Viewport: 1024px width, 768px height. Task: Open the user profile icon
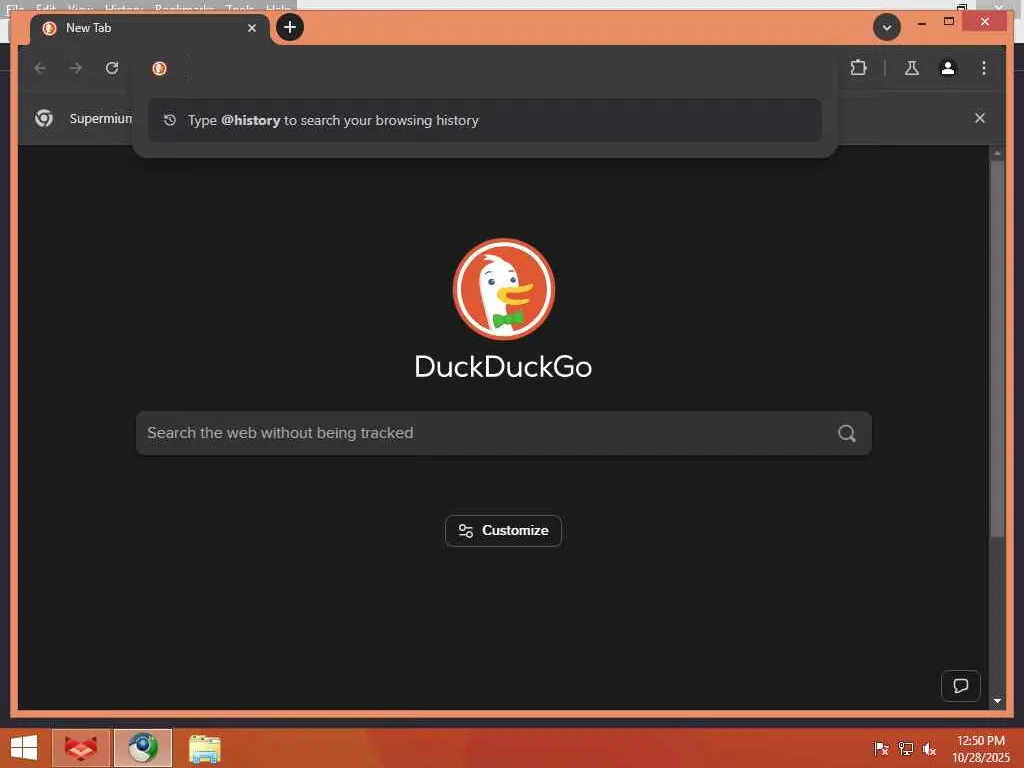point(948,68)
